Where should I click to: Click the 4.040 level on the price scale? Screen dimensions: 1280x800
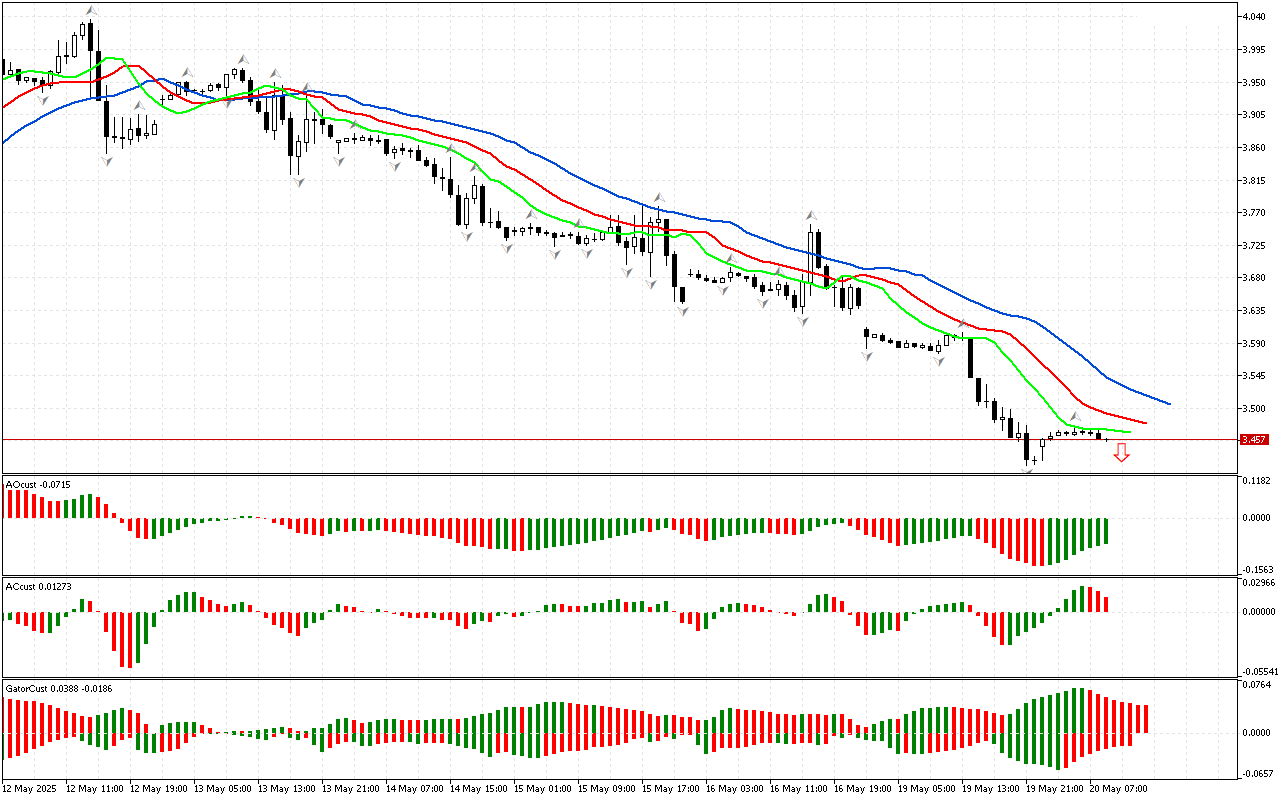[x=1253, y=17]
